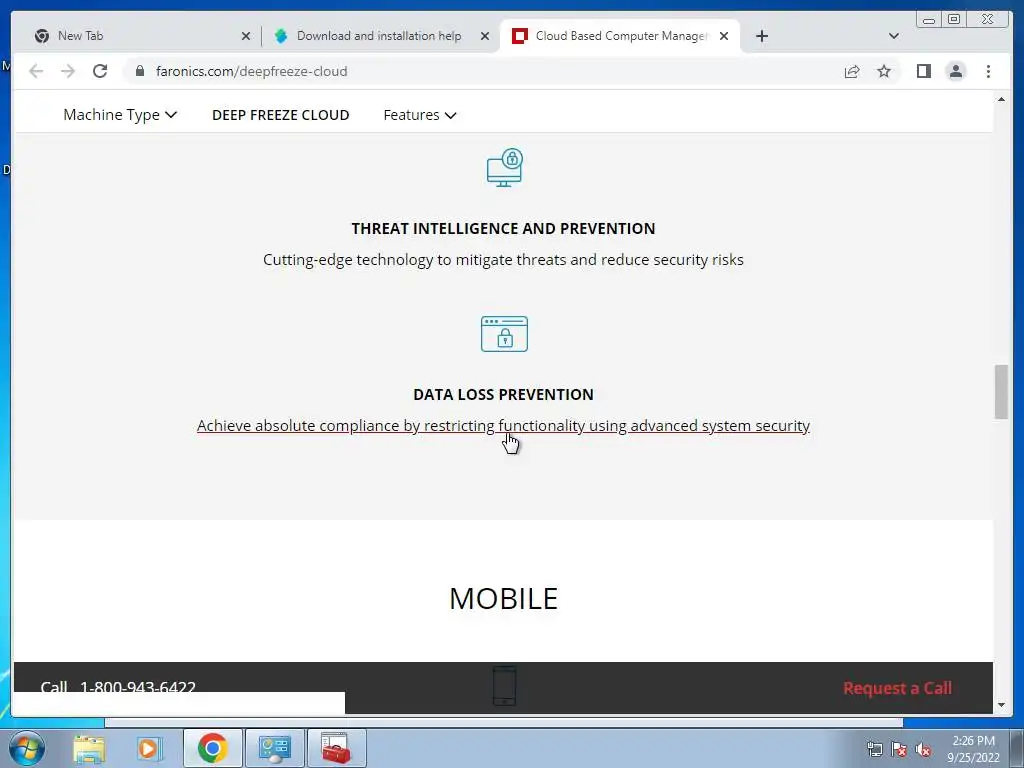Click DEEP FREEZE CLOUD menu item
The width and height of the screenshot is (1024, 768).
tap(281, 115)
